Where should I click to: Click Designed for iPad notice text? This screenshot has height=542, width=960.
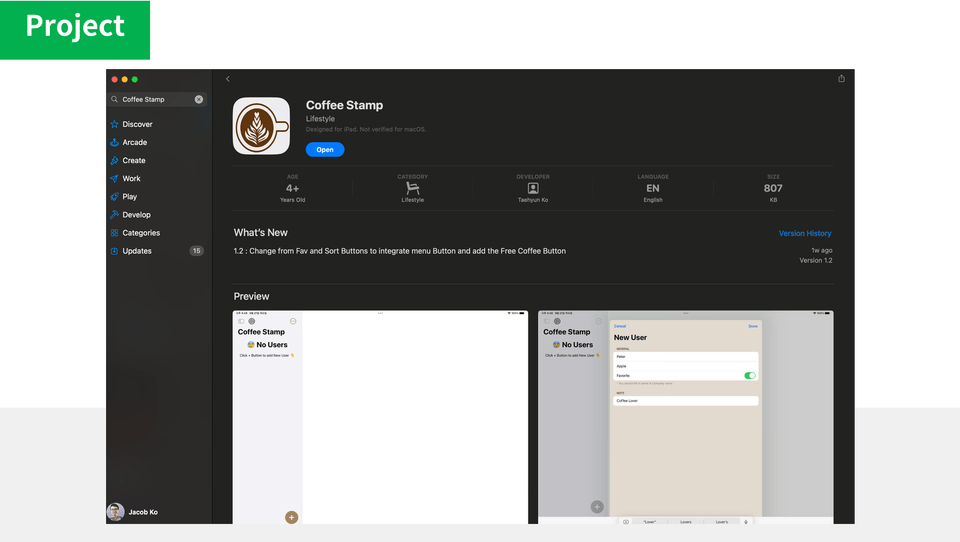pos(366,129)
